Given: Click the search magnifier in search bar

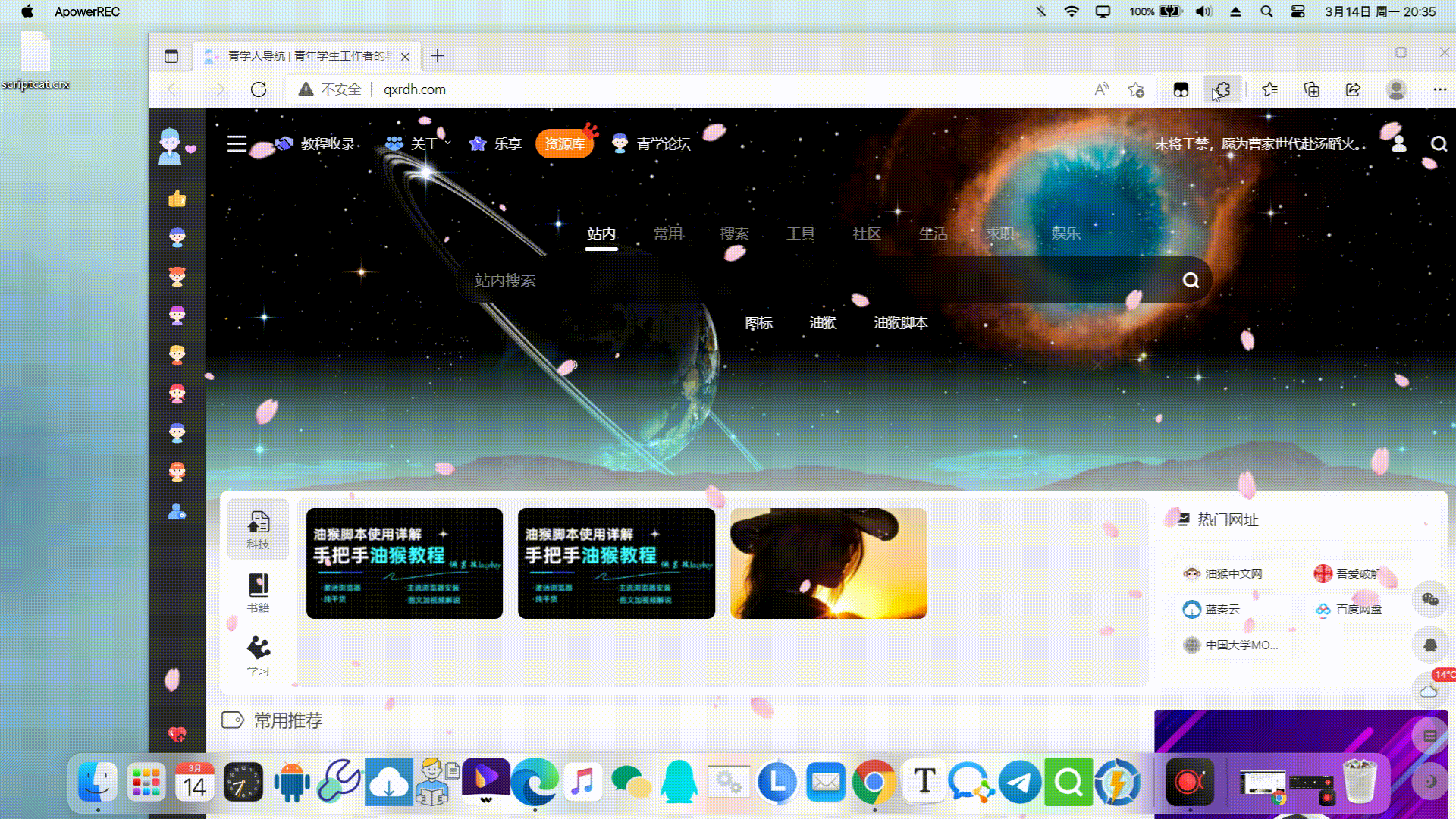Looking at the screenshot, I should tap(1191, 281).
